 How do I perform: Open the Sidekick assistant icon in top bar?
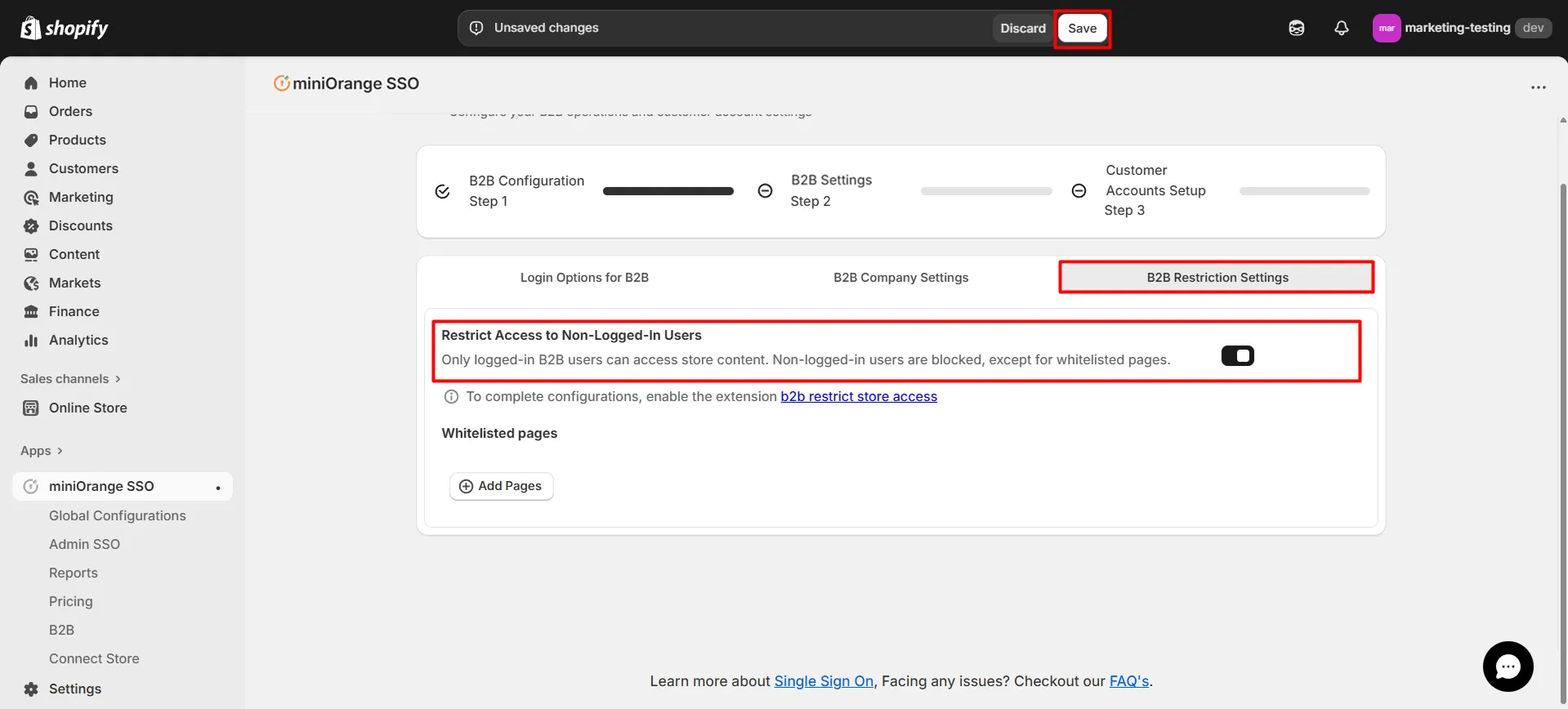(1297, 28)
